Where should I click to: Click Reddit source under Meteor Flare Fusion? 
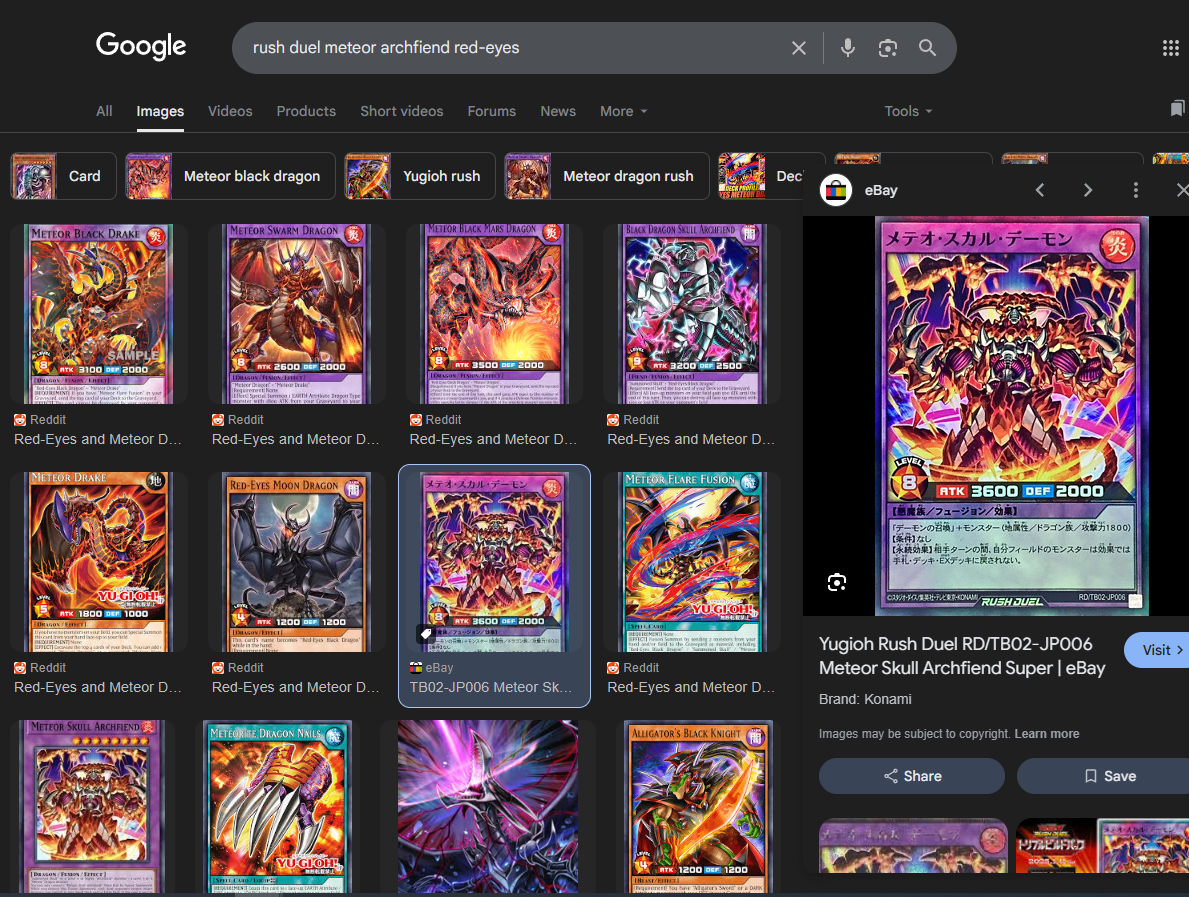pyautogui.click(x=633, y=668)
